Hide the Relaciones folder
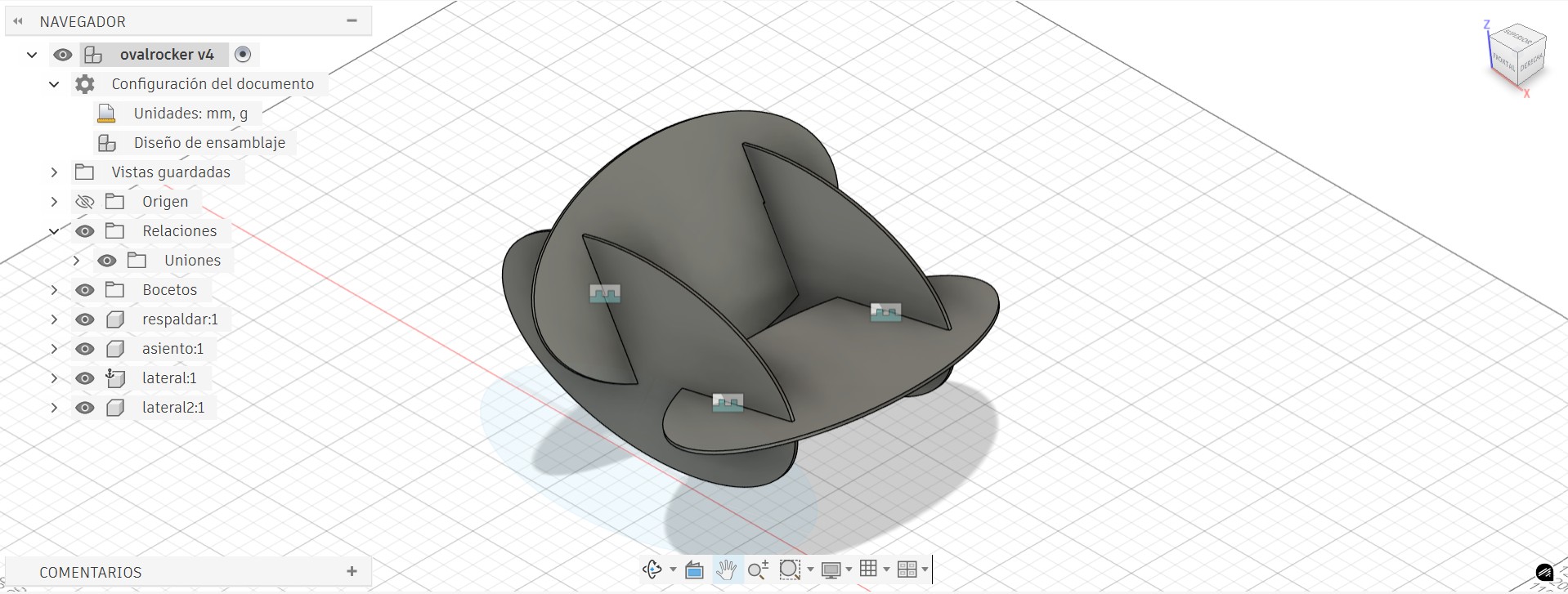The width and height of the screenshot is (1568, 594). pyautogui.click(x=85, y=231)
